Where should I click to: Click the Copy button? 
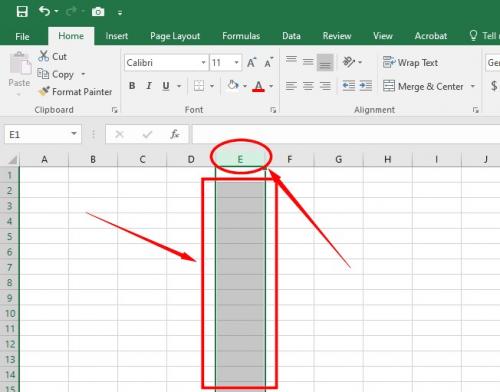click(x=55, y=74)
